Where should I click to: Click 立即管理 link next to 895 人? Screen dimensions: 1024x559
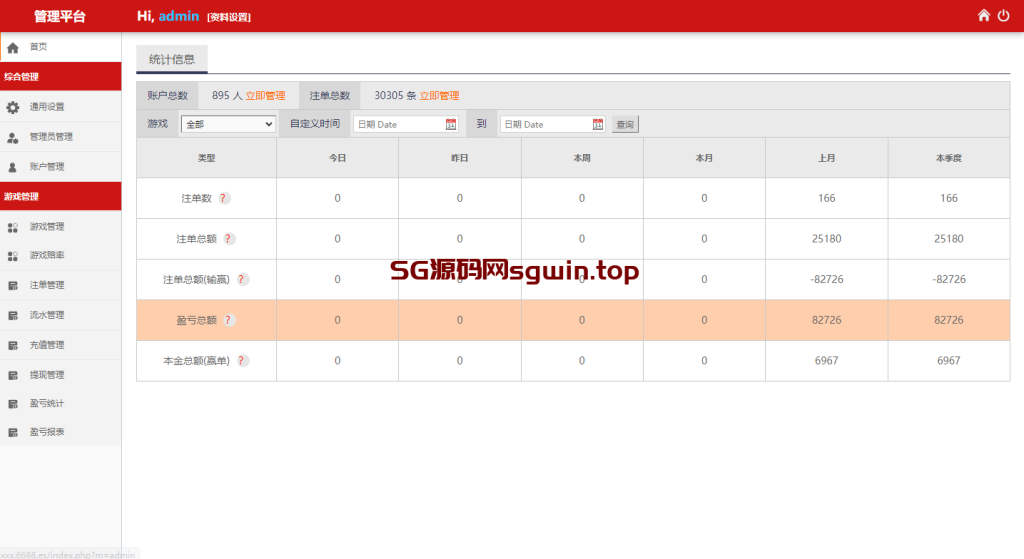(265, 96)
